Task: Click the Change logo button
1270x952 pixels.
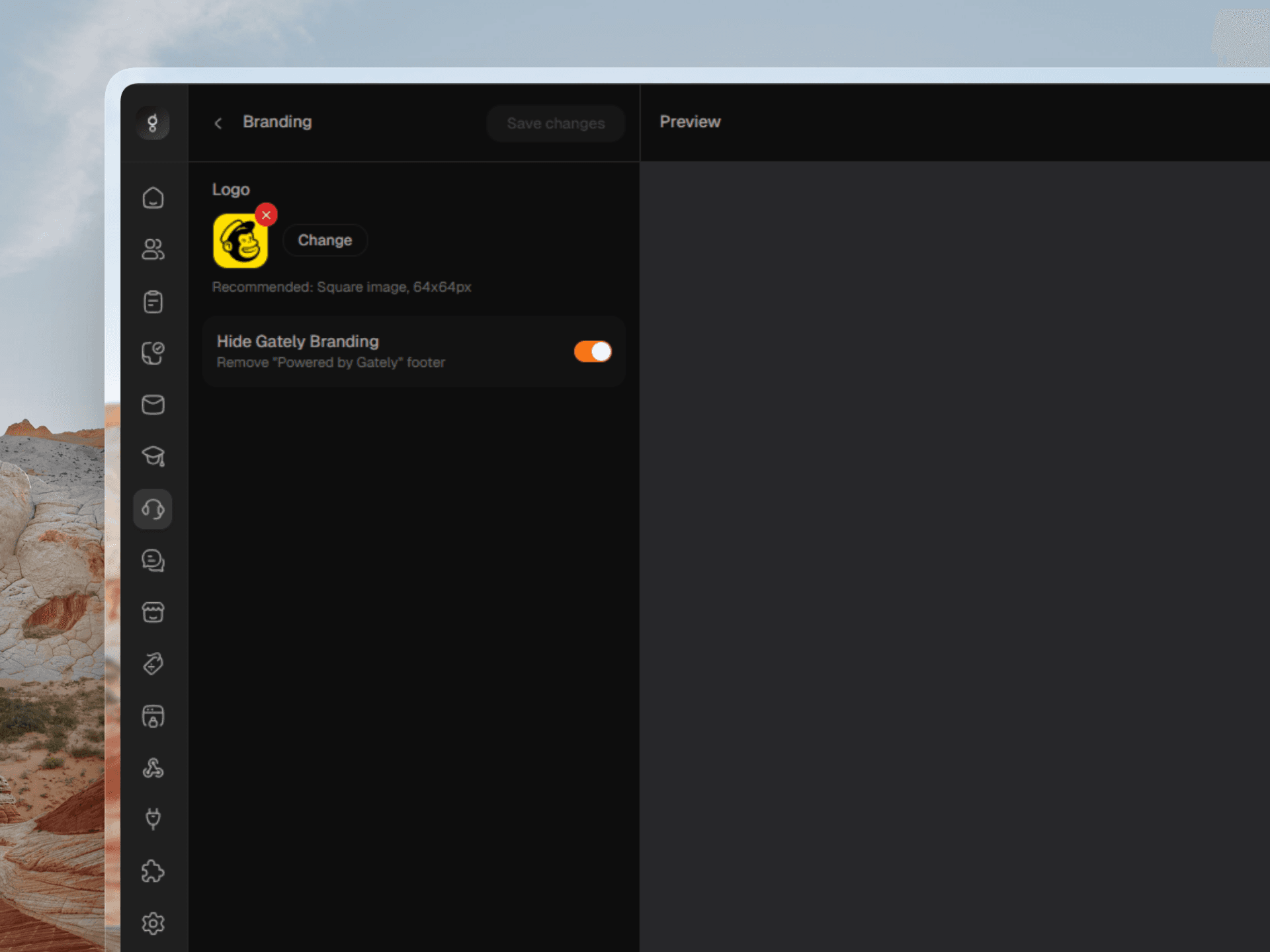Action: [325, 240]
